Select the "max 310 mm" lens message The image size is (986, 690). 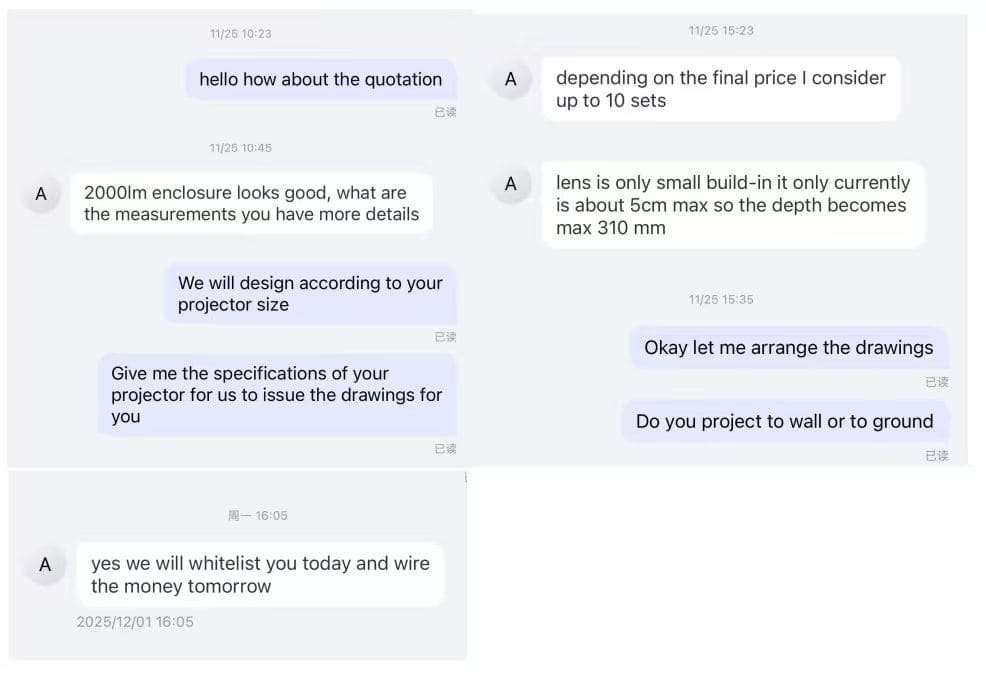(x=732, y=205)
